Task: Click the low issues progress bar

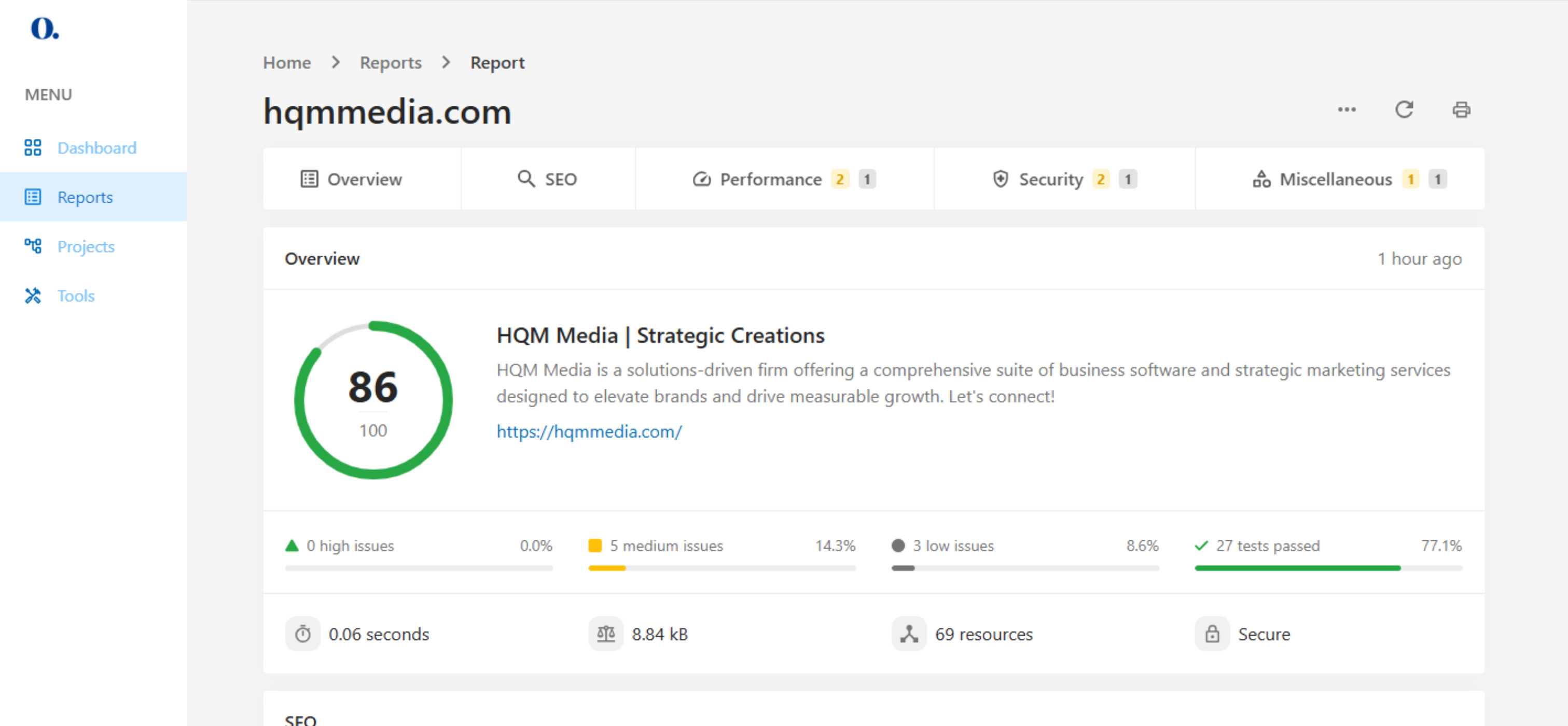Action: pos(1025,568)
